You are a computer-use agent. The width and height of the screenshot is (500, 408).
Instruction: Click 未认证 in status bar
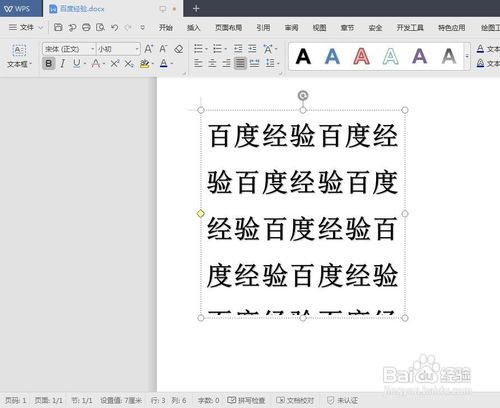coord(342,400)
